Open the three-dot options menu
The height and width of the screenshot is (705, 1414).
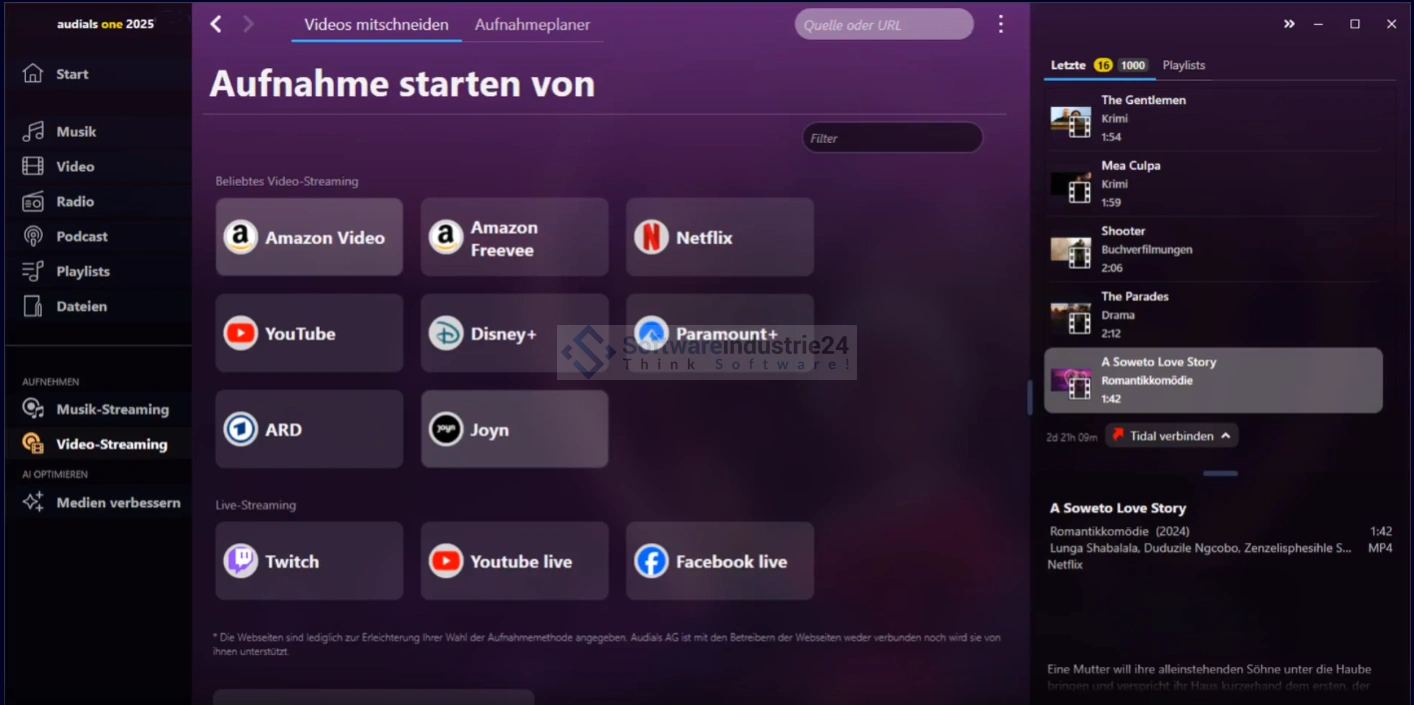1000,24
